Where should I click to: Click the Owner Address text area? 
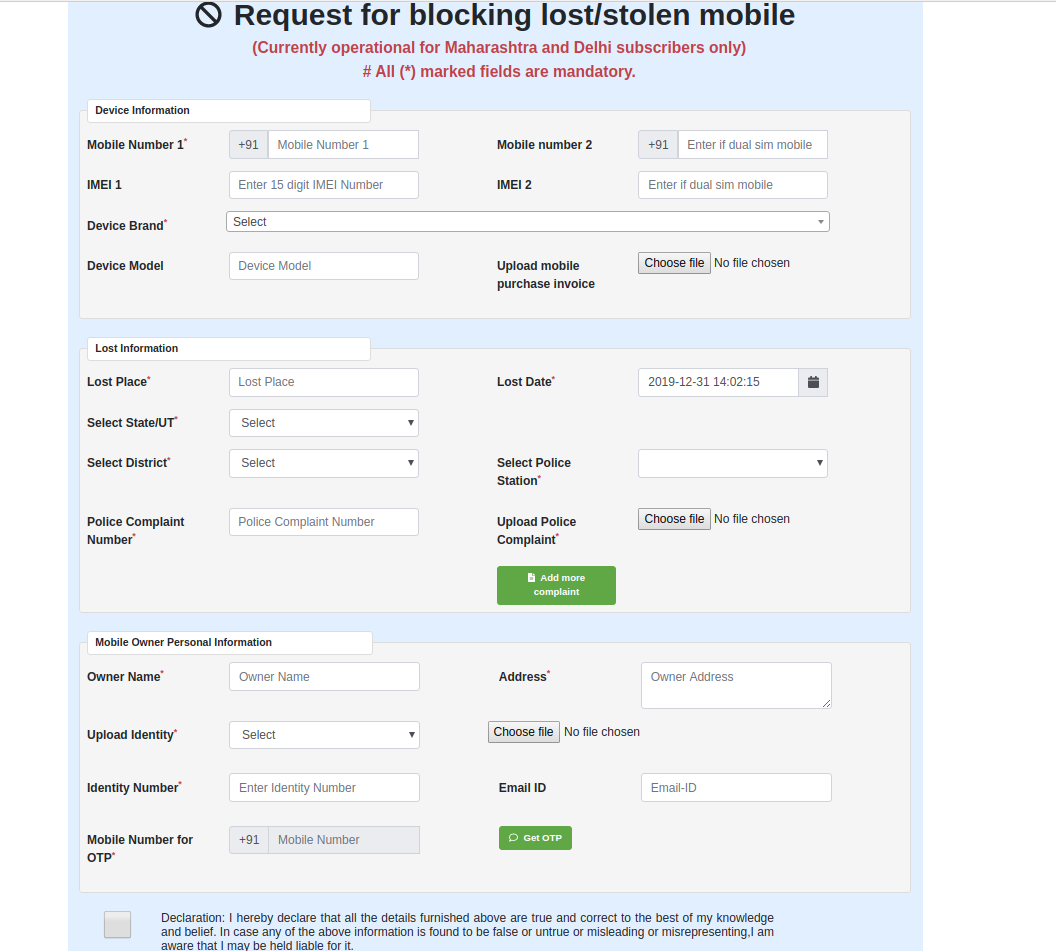click(736, 685)
